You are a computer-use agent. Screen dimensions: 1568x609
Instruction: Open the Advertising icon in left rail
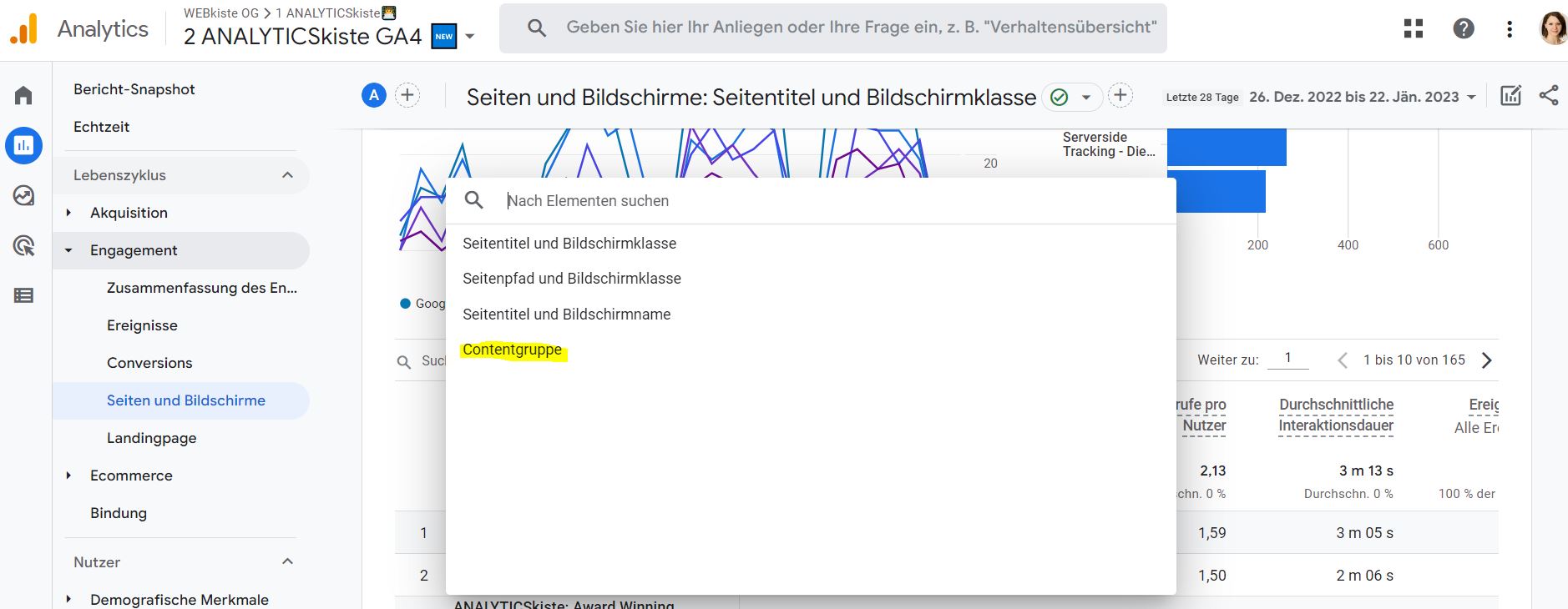[x=23, y=245]
